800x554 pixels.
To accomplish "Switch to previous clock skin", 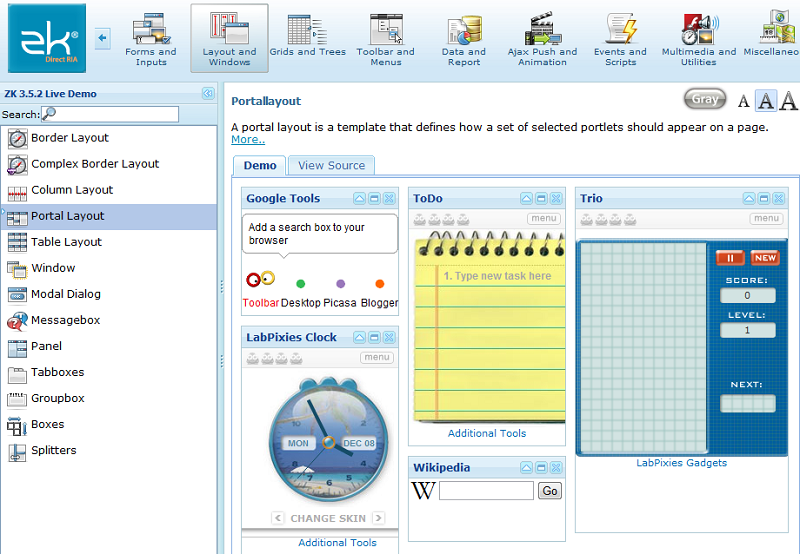I will [278, 518].
